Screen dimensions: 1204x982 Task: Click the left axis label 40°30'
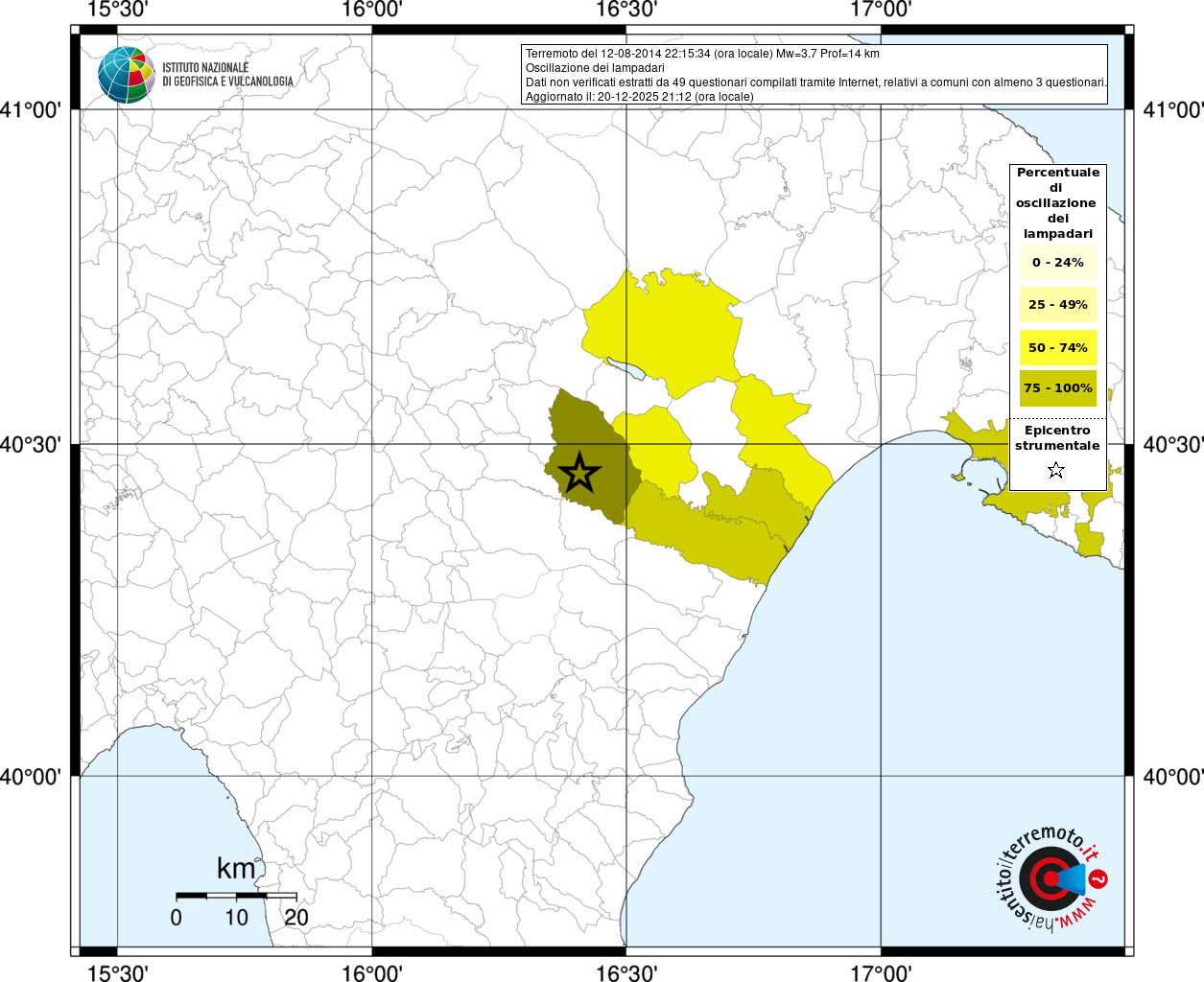click(x=31, y=444)
